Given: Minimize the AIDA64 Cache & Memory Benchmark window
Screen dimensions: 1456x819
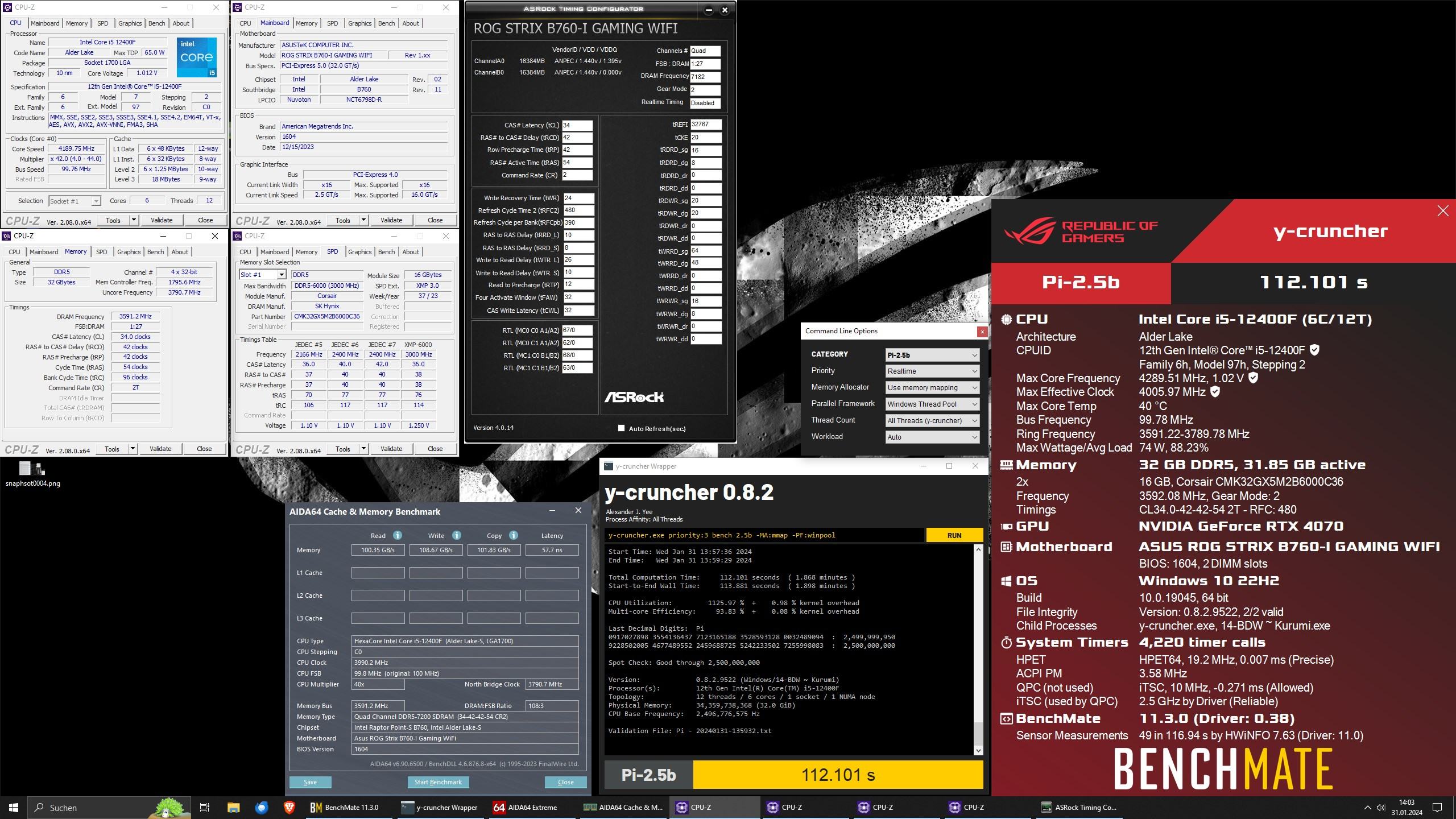Looking at the screenshot, I should click(552, 511).
